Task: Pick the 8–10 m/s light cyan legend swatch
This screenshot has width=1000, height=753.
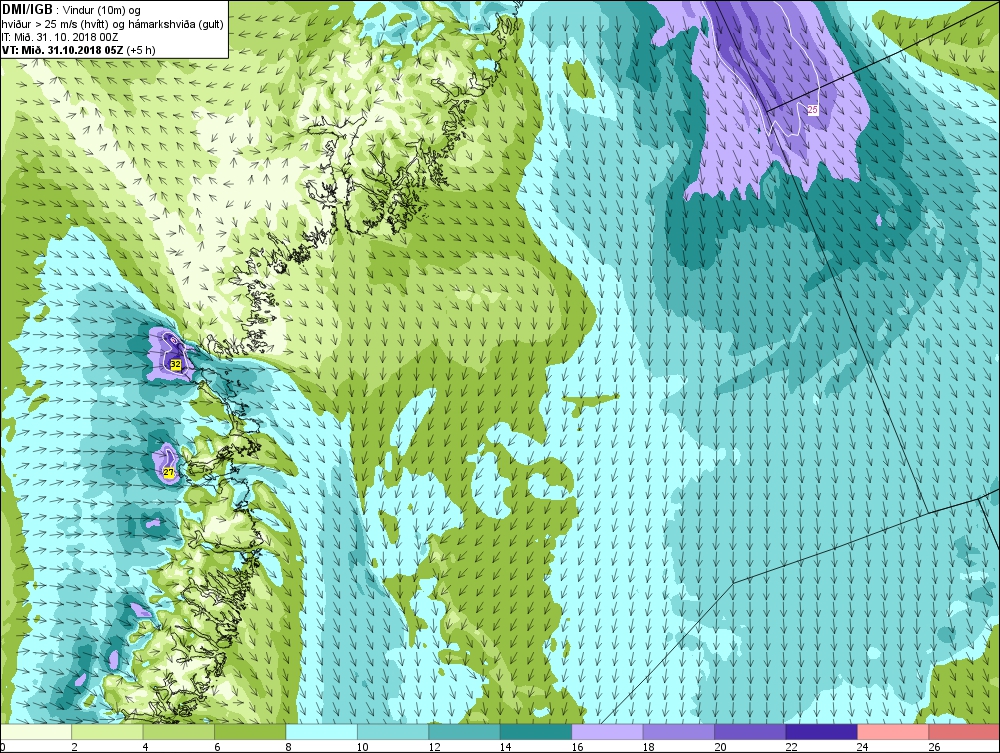Action: (321, 731)
